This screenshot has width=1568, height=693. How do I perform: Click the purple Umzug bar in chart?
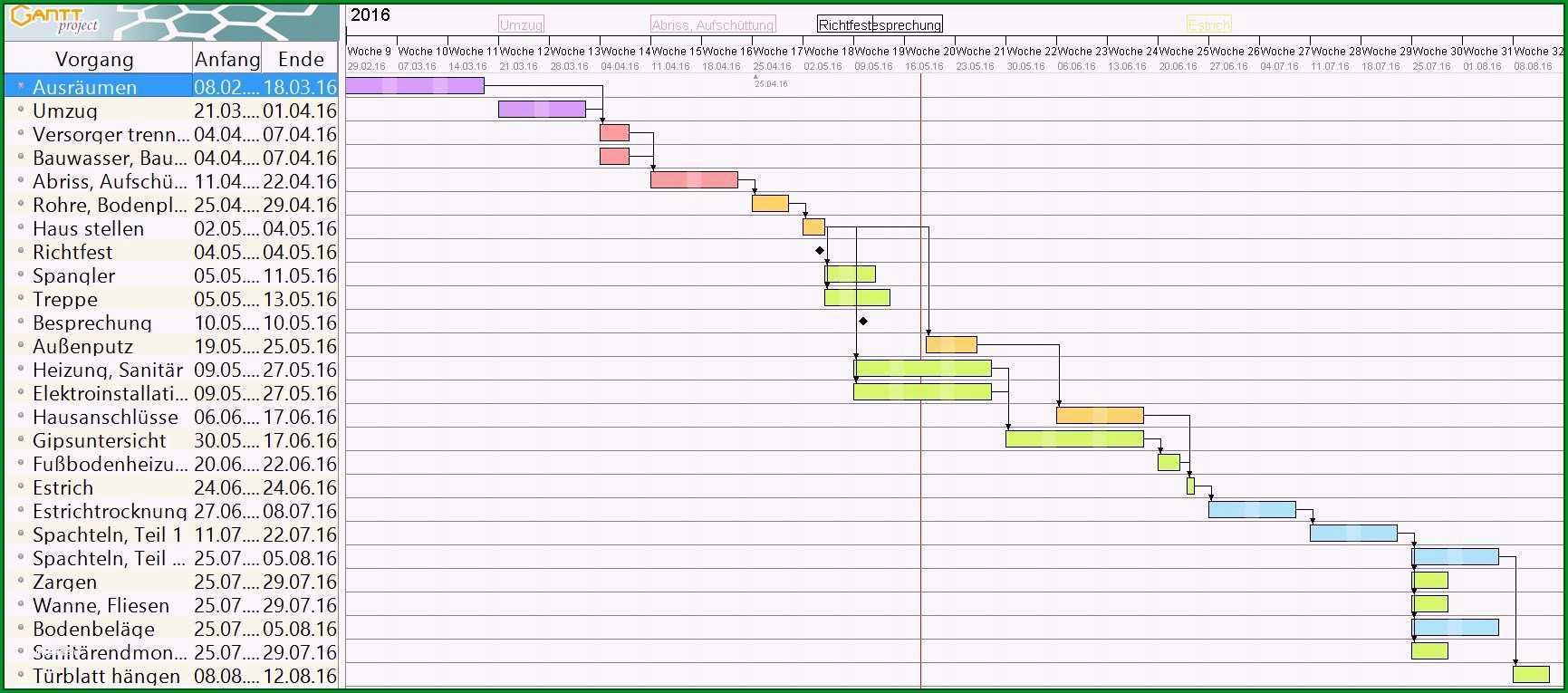click(542, 110)
